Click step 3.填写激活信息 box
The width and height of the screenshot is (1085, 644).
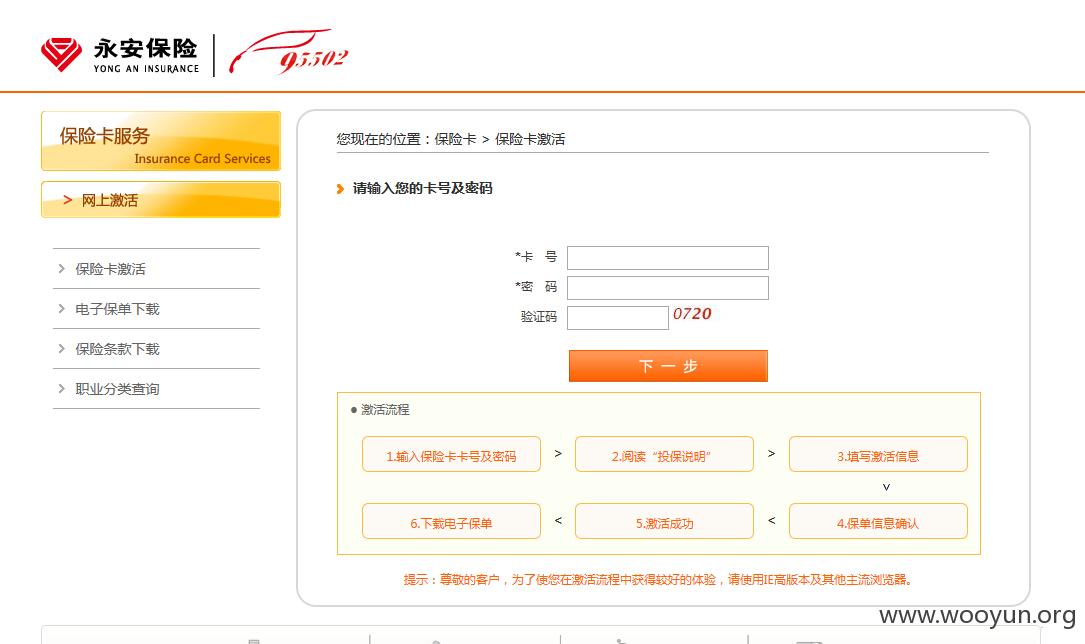click(878, 454)
